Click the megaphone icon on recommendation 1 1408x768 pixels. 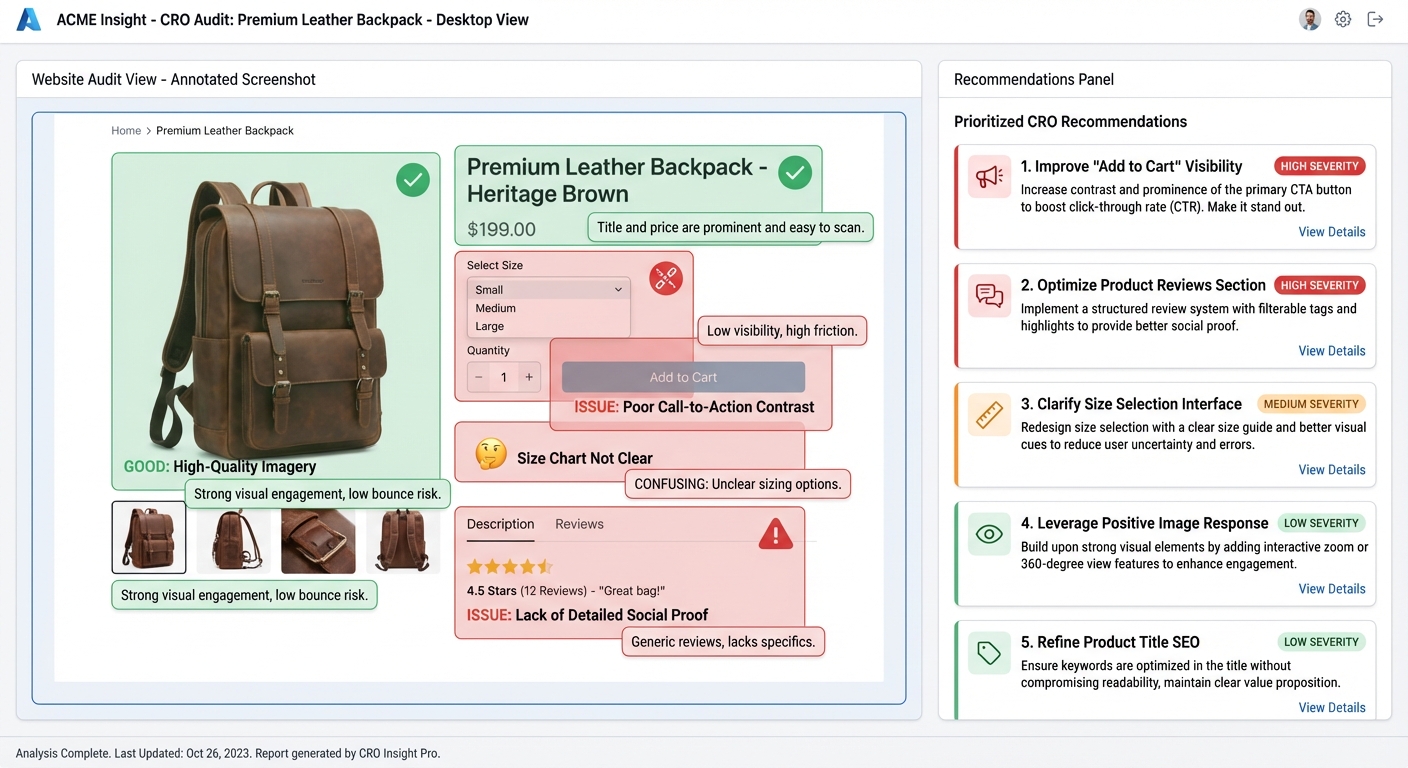pos(989,177)
